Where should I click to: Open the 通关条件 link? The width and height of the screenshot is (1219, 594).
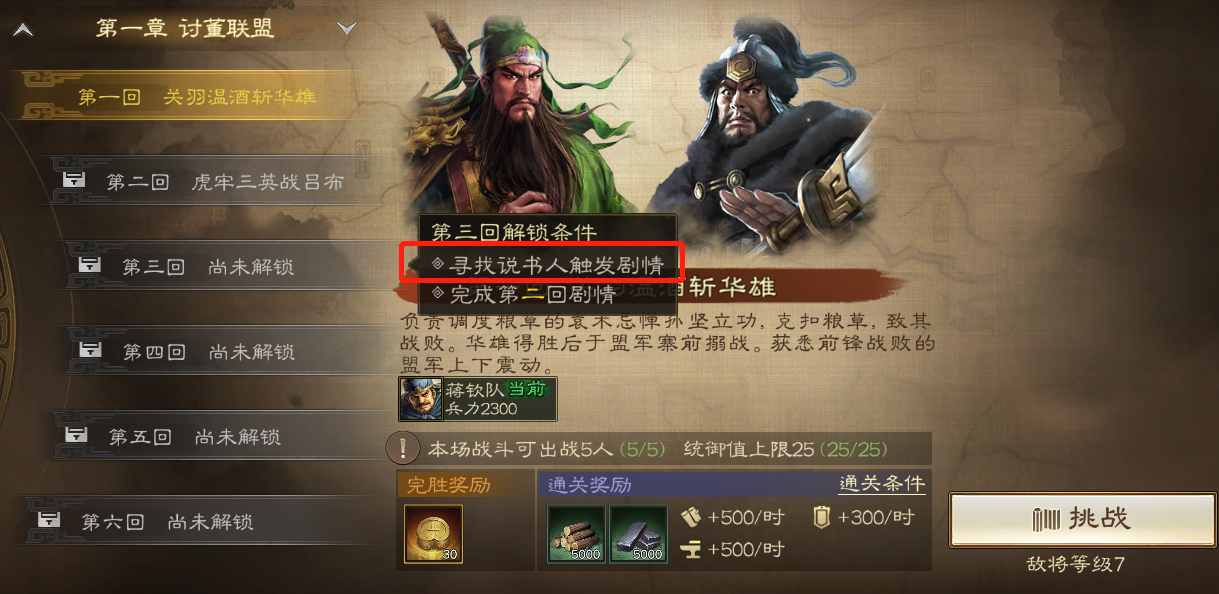[881, 484]
